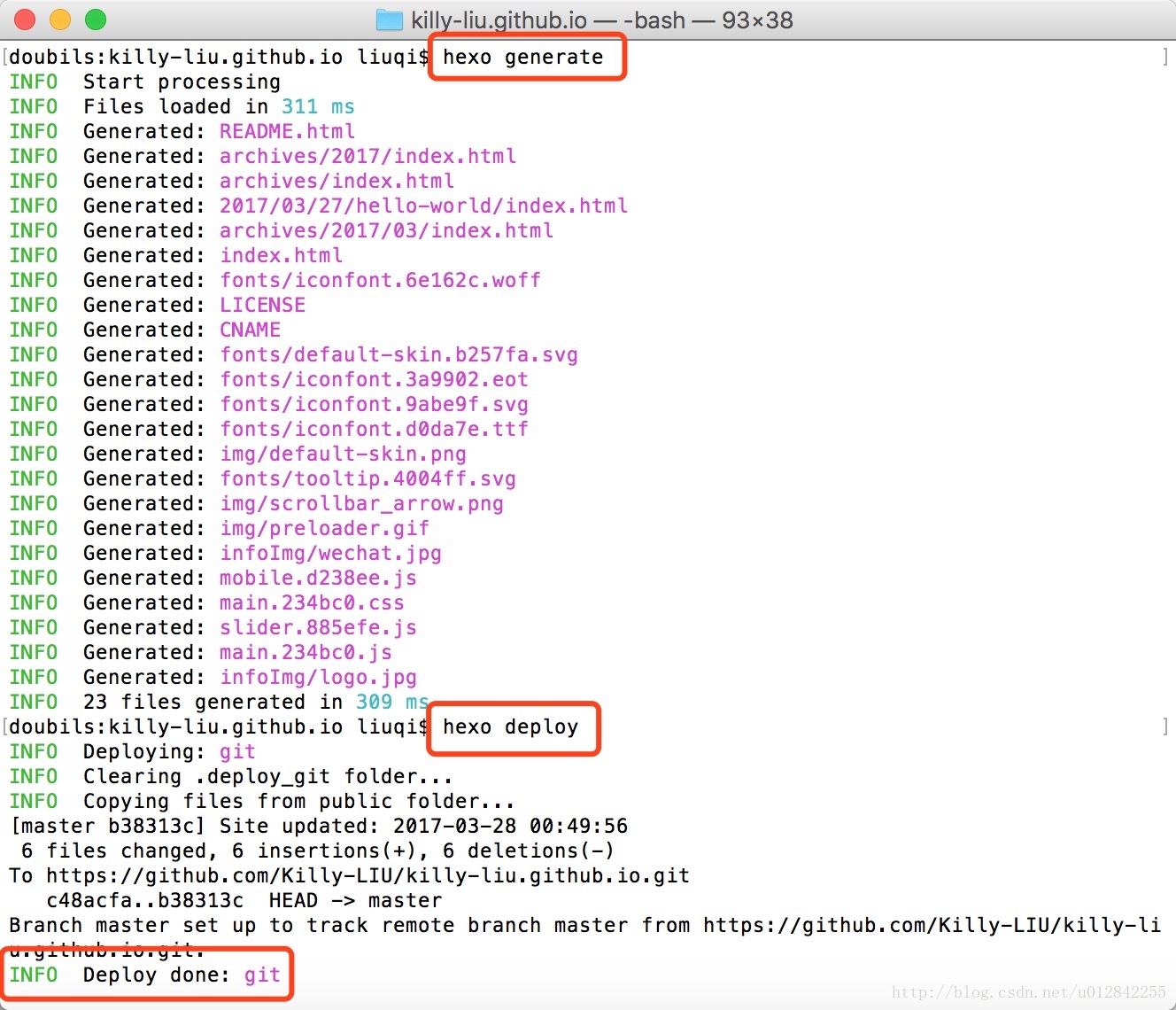
Task: Click 'infoImg/wechat.jpg' file name
Action: coord(331,554)
